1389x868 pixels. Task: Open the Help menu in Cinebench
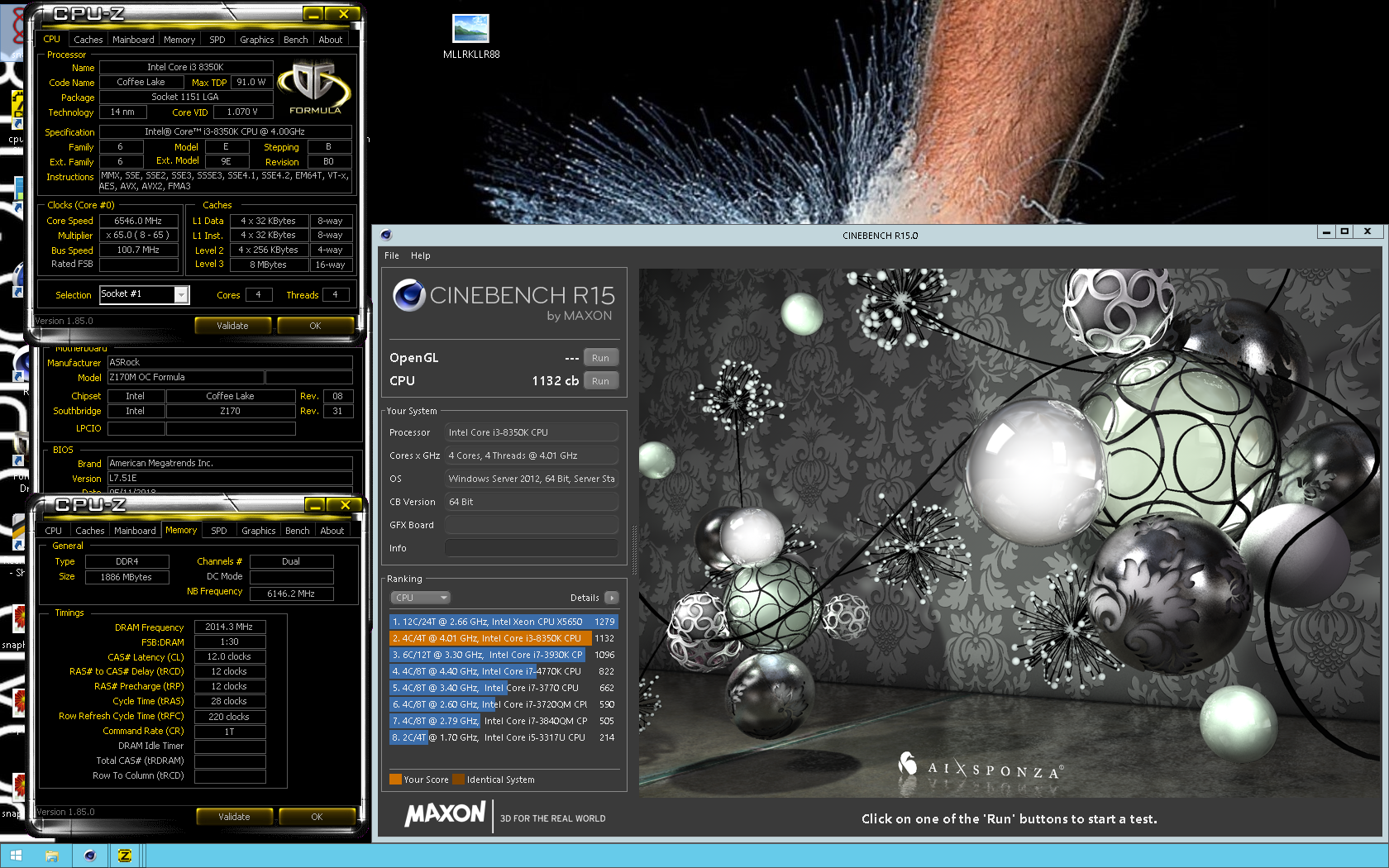421,255
